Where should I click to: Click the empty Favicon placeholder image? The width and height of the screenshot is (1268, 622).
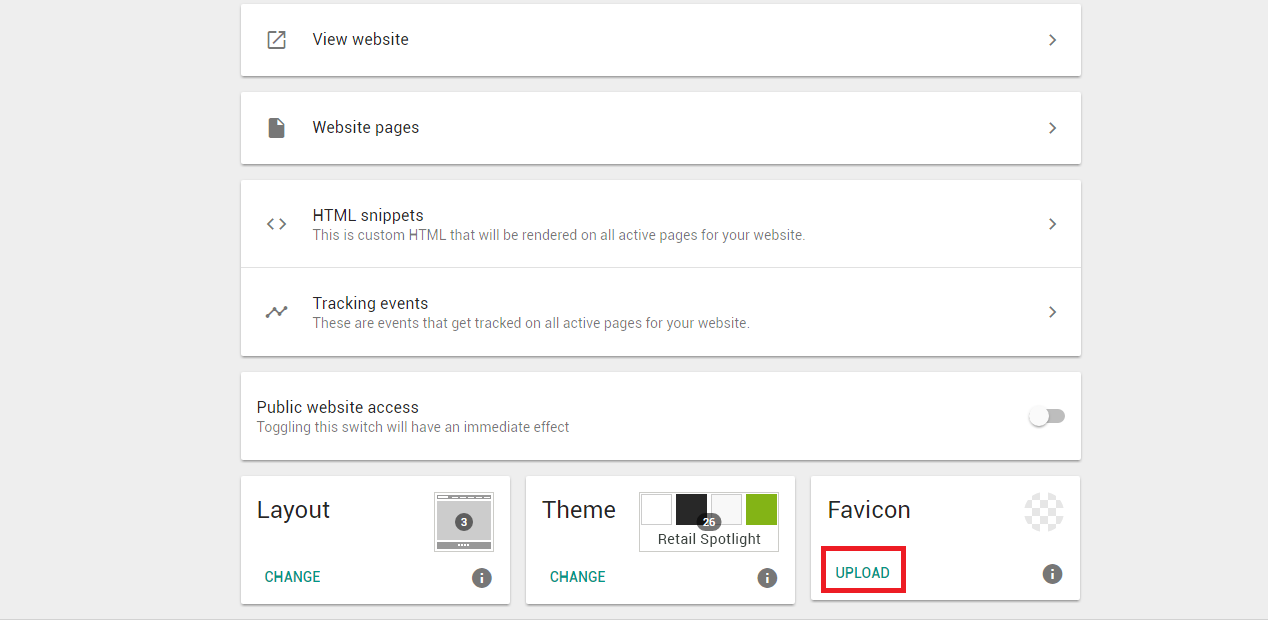1044,512
